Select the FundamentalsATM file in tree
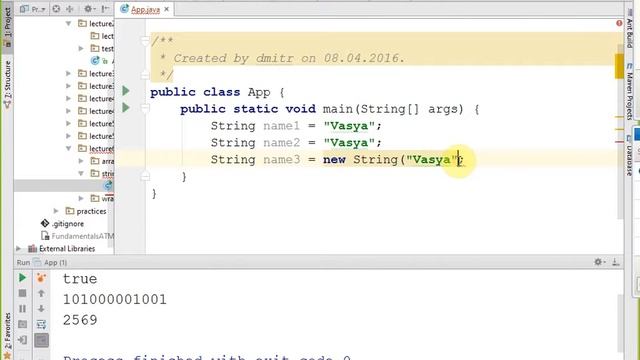This screenshot has height=360, width=640. (77, 236)
